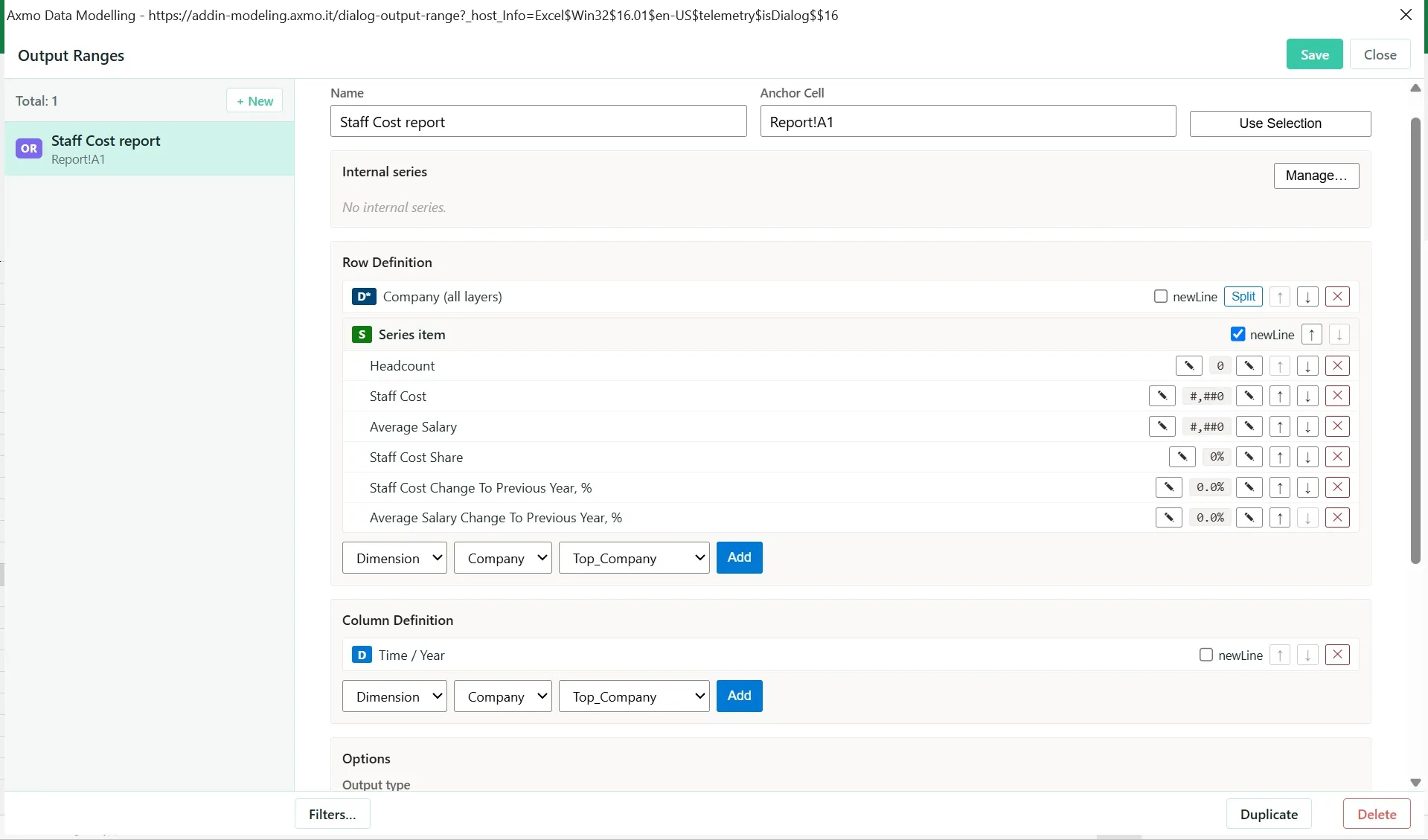1428x840 pixels.
Task: Delete the Headcount series
Action: click(x=1337, y=366)
